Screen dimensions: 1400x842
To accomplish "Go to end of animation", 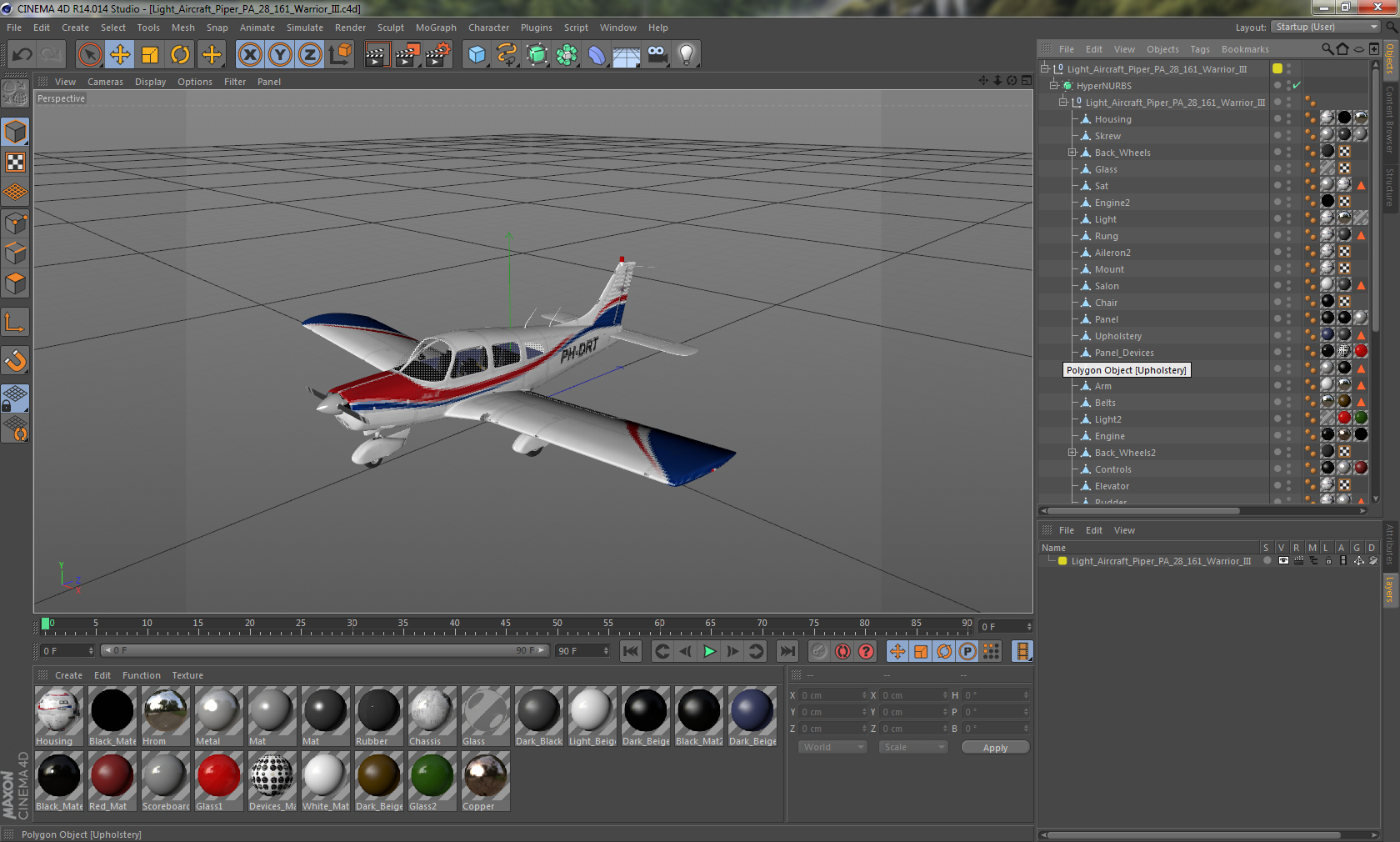I will tap(787, 651).
